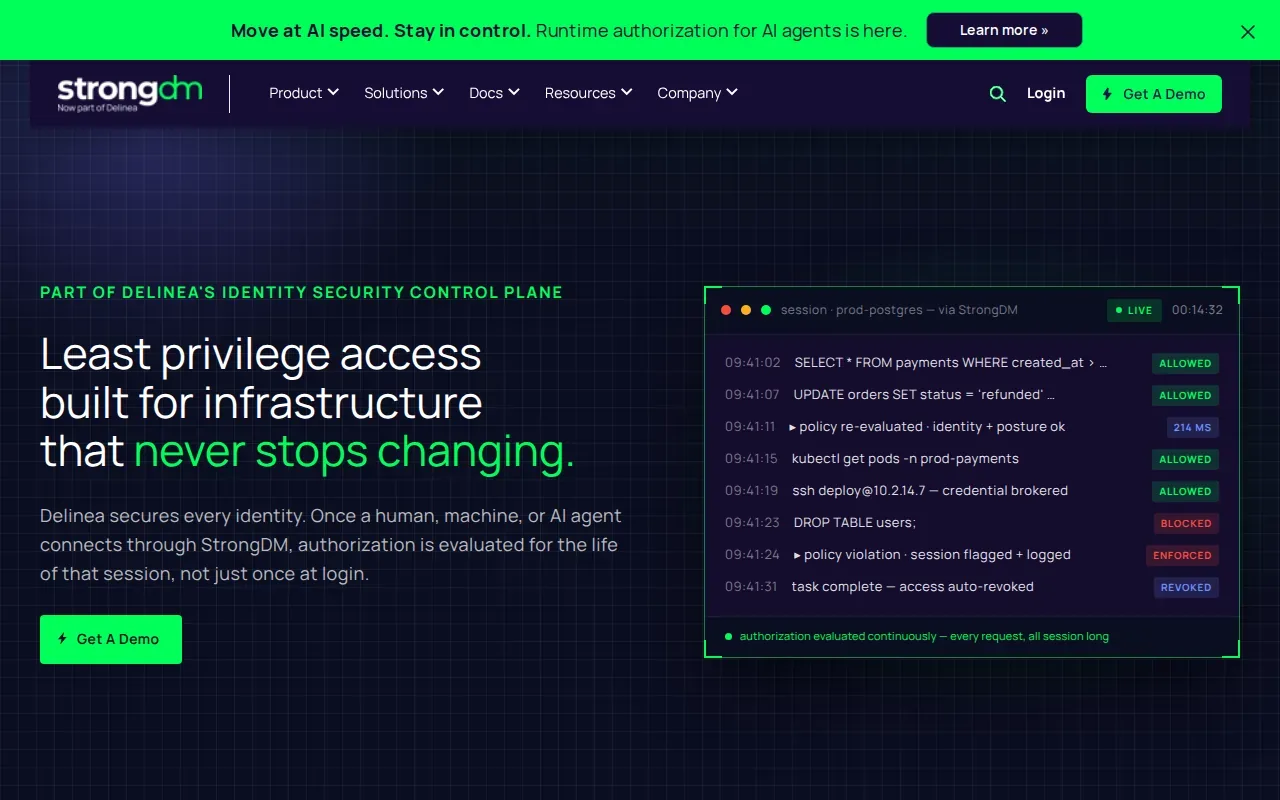Viewport: 1280px width, 800px height.
Task: Expand the Company dropdown menu
Action: pos(697,93)
